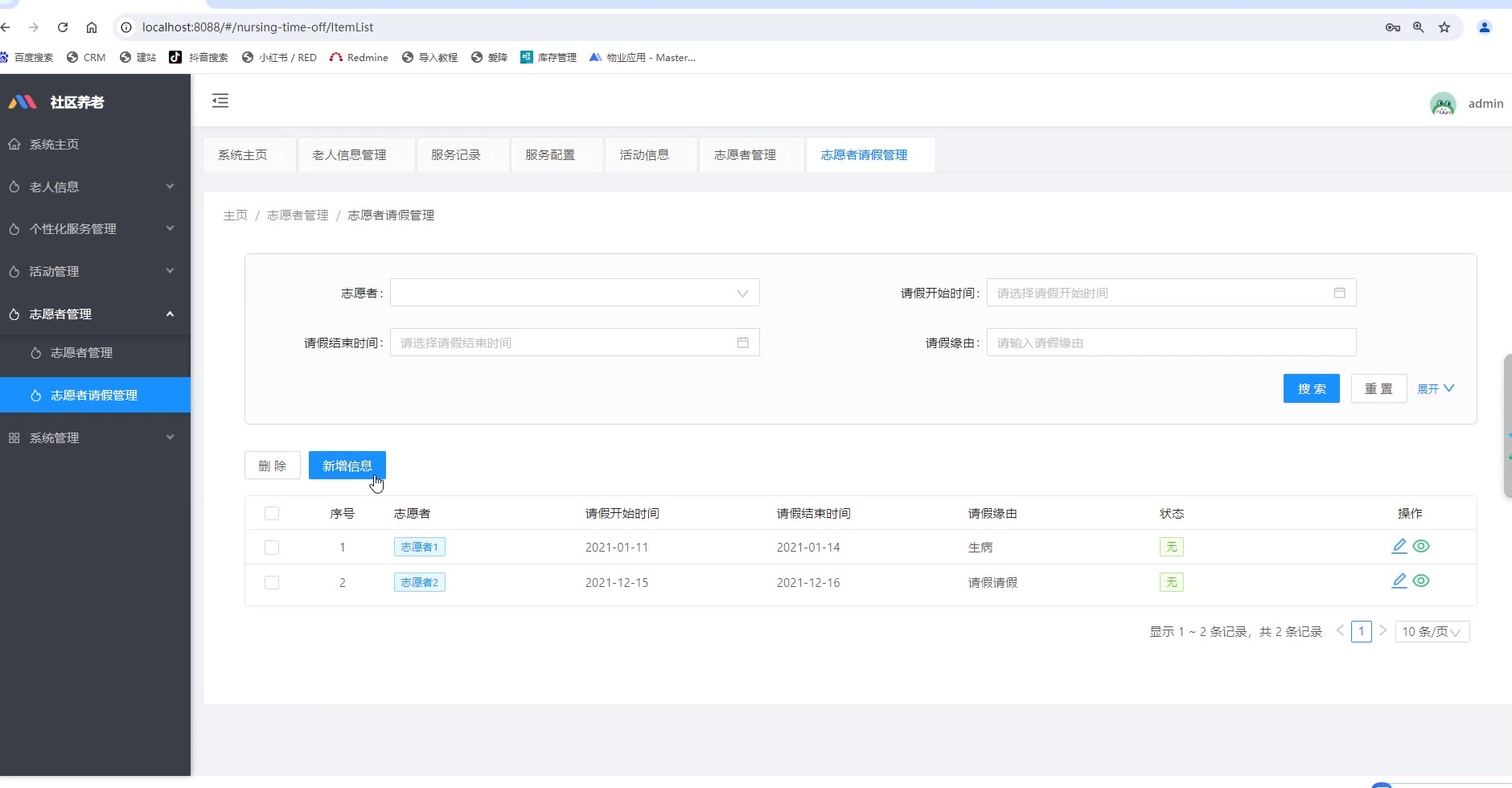The width and height of the screenshot is (1512, 788).
Task: Select 志愿者请假管理 sidebar item
Action: coord(95,395)
